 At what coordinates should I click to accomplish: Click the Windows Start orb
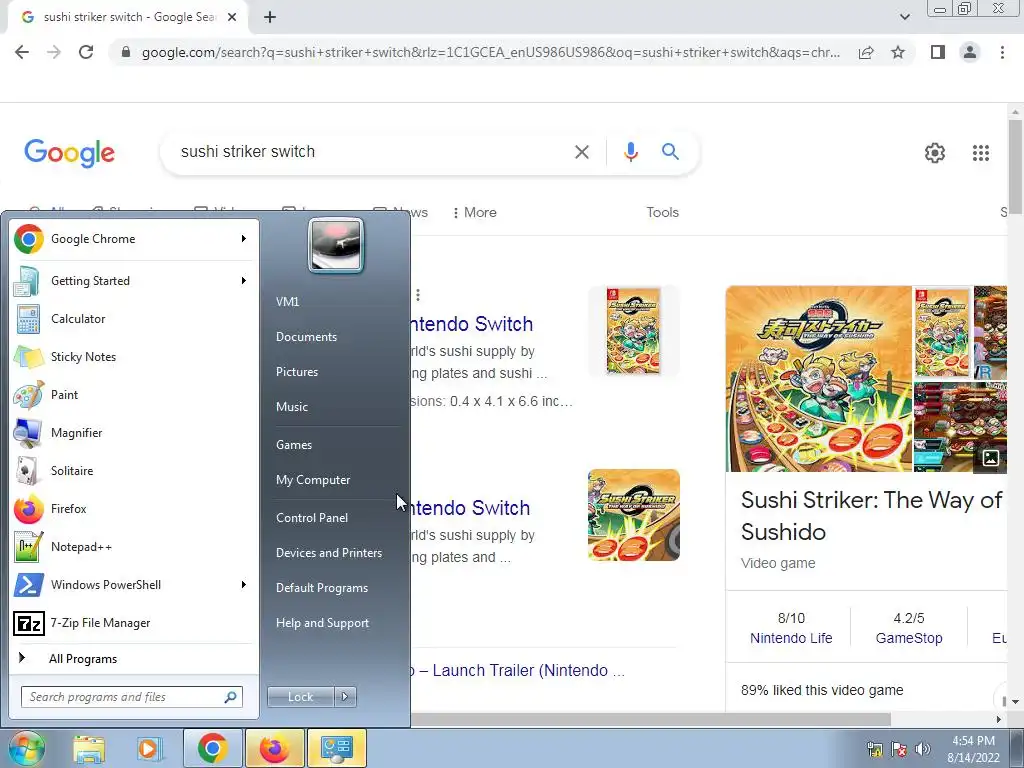[27, 748]
